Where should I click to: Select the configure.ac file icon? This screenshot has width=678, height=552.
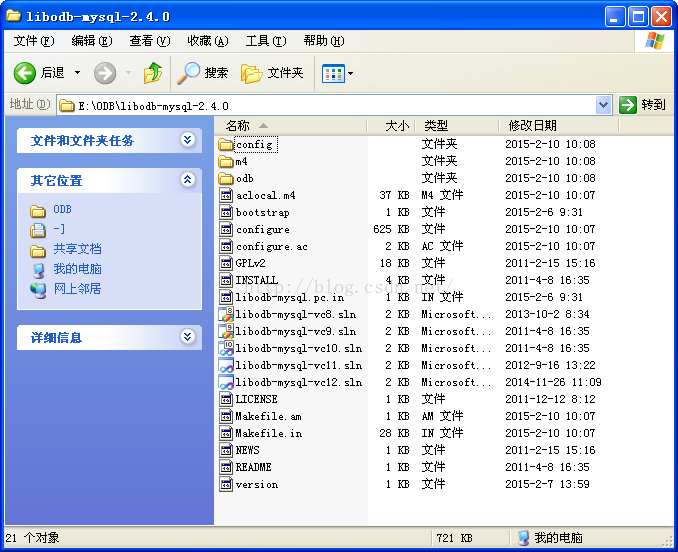(226, 246)
